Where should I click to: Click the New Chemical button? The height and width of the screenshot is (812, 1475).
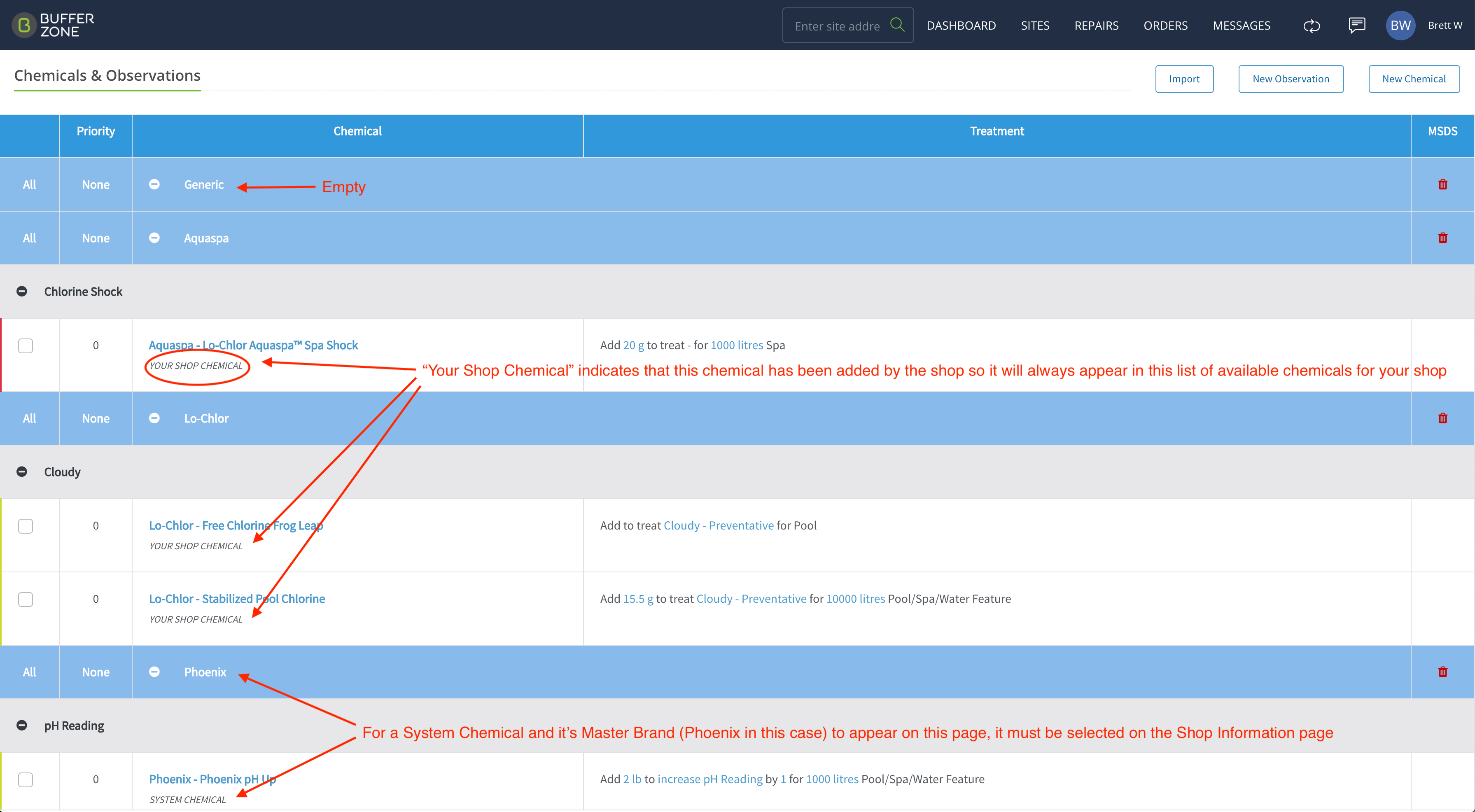[x=1413, y=79]
